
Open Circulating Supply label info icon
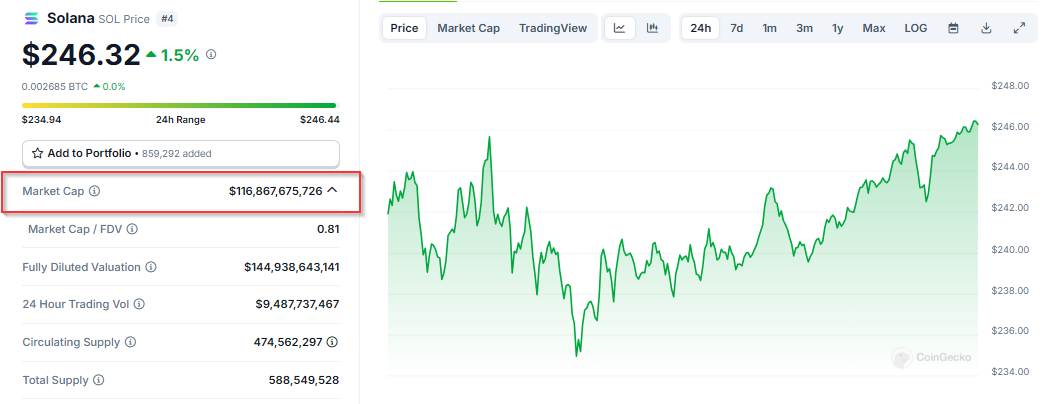[x=130, y=342]
